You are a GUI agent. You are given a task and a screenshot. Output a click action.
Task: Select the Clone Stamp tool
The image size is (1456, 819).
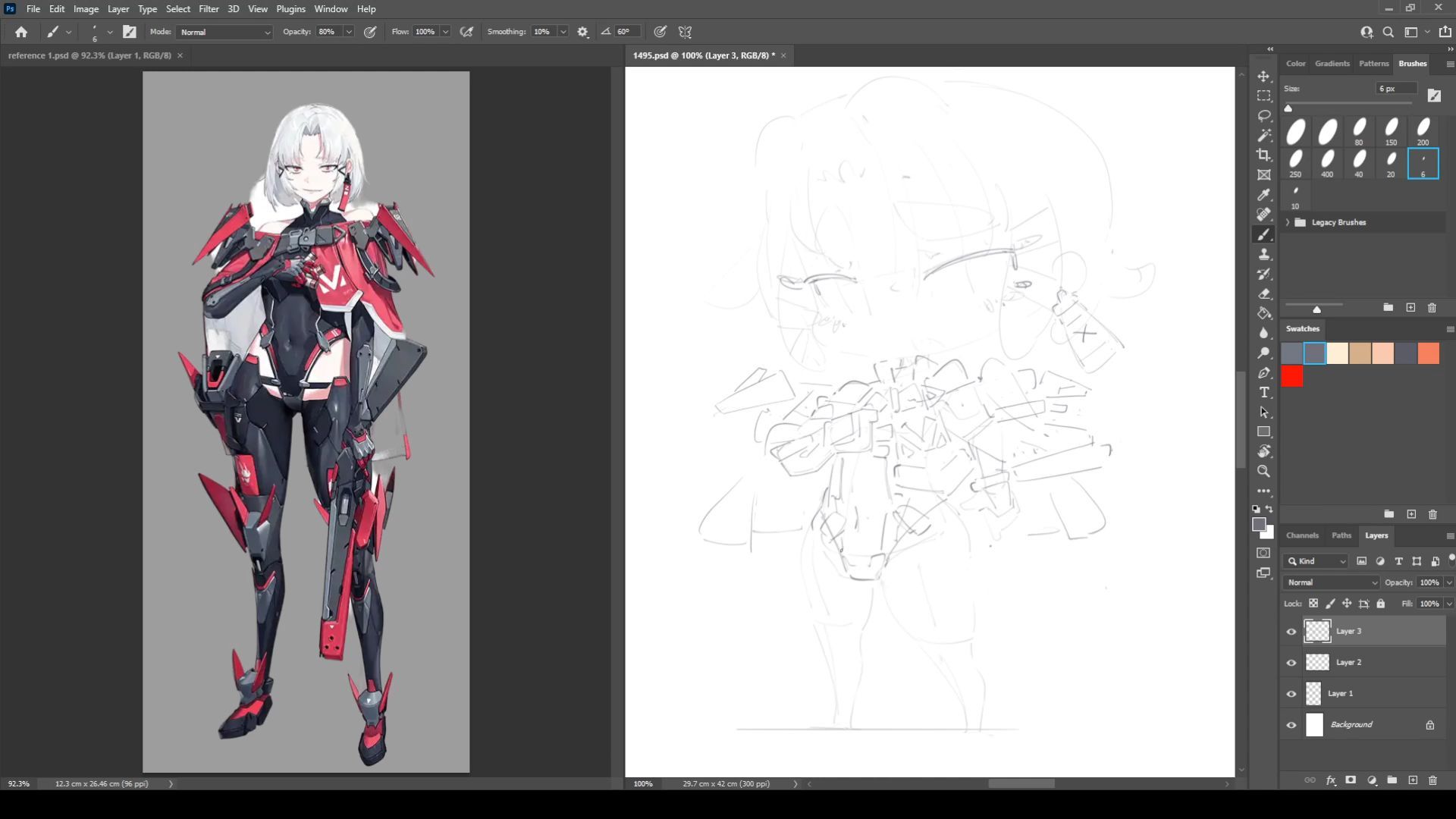1263,255
